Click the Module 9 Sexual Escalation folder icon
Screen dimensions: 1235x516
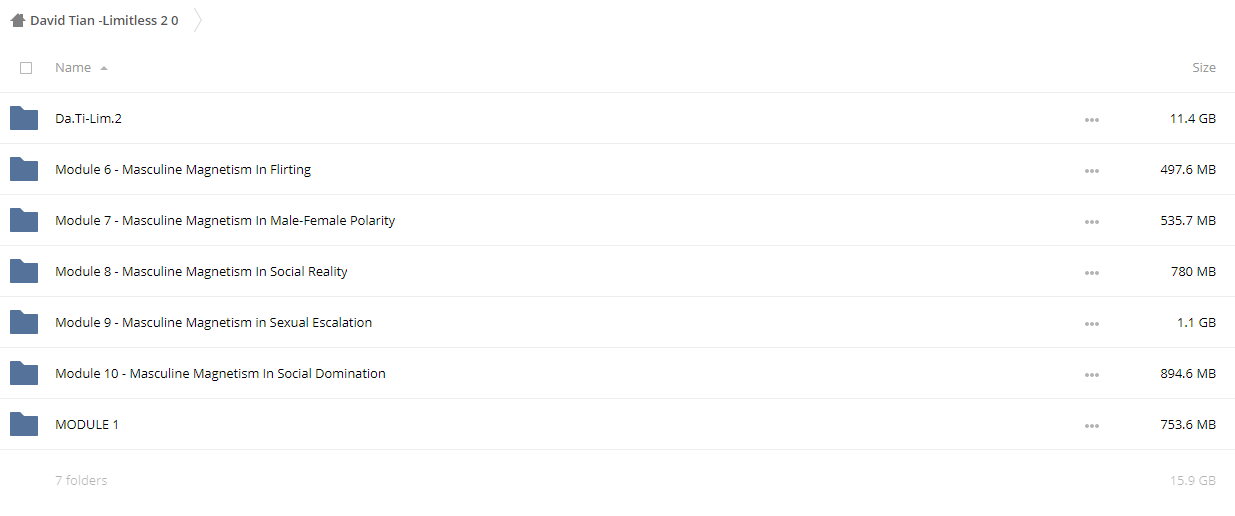pos(24,322)
